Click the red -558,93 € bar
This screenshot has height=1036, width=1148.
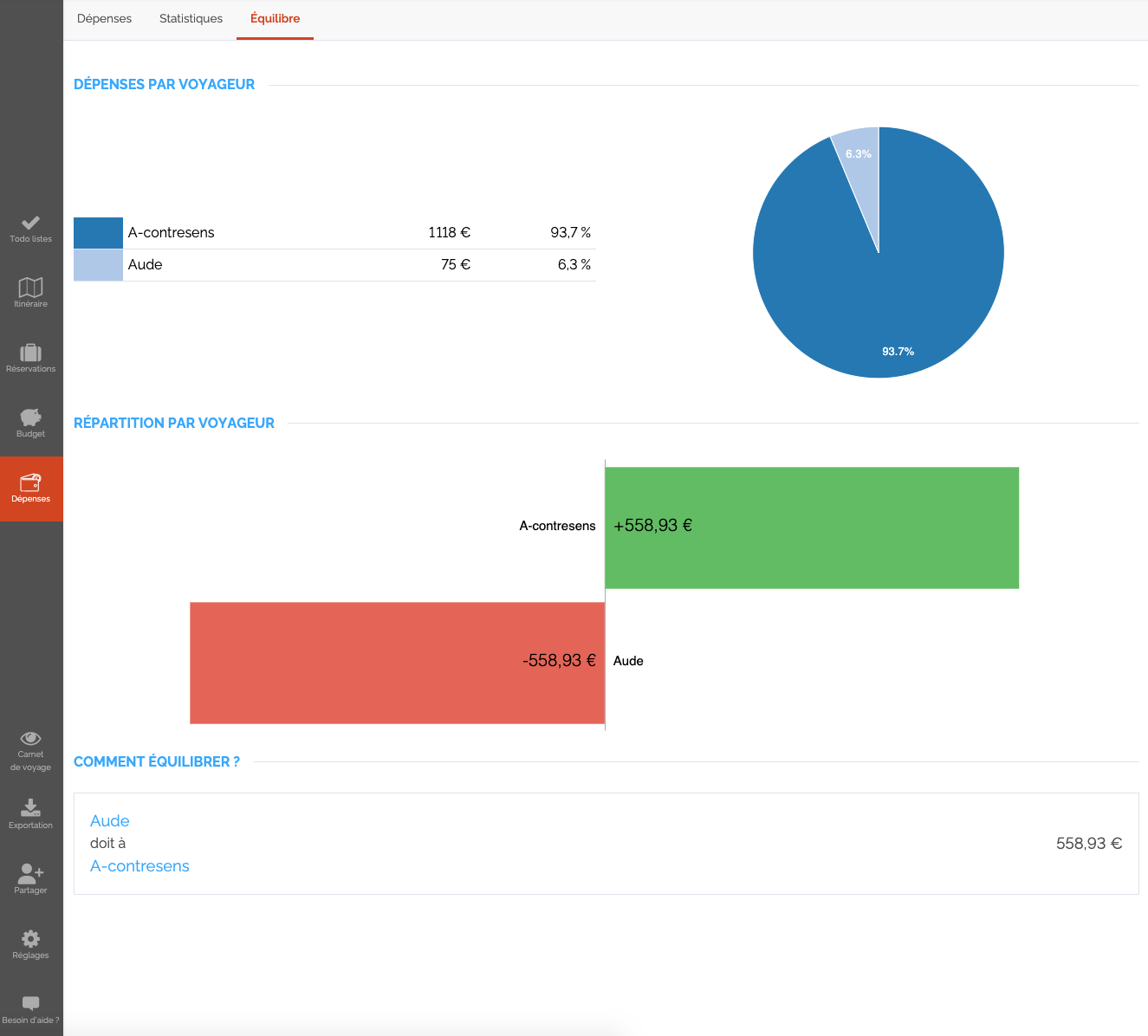pyautogui.click(x=397, y=663)
